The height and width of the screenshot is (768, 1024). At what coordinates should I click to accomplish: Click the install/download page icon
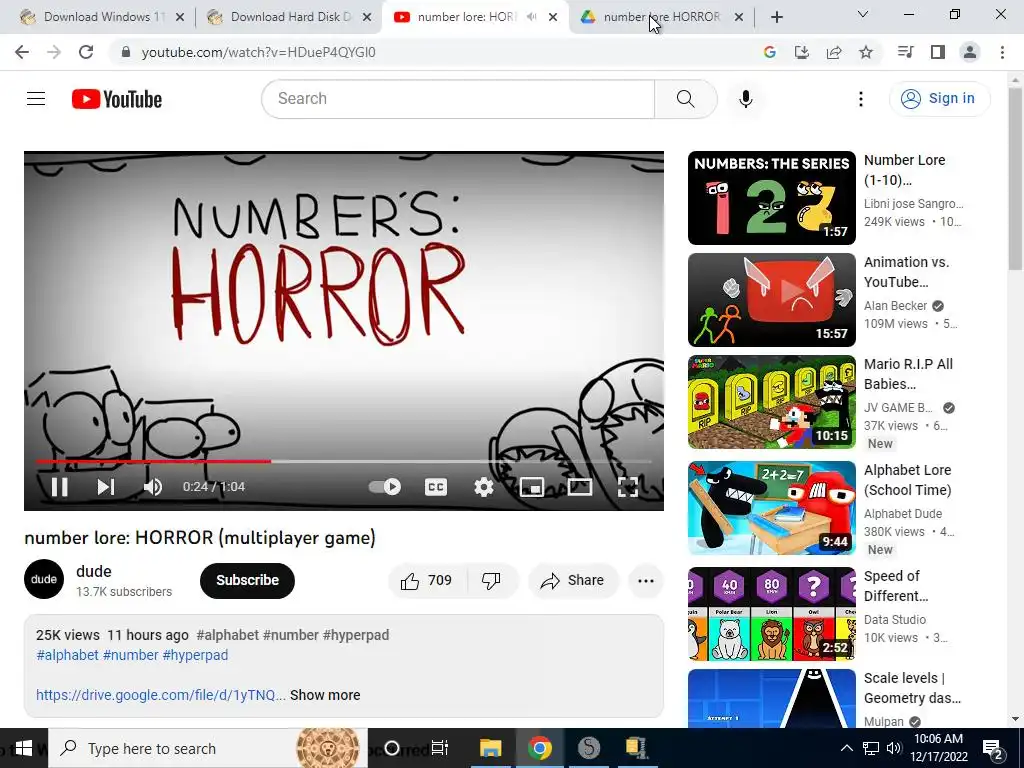click(x=802, y=52)
